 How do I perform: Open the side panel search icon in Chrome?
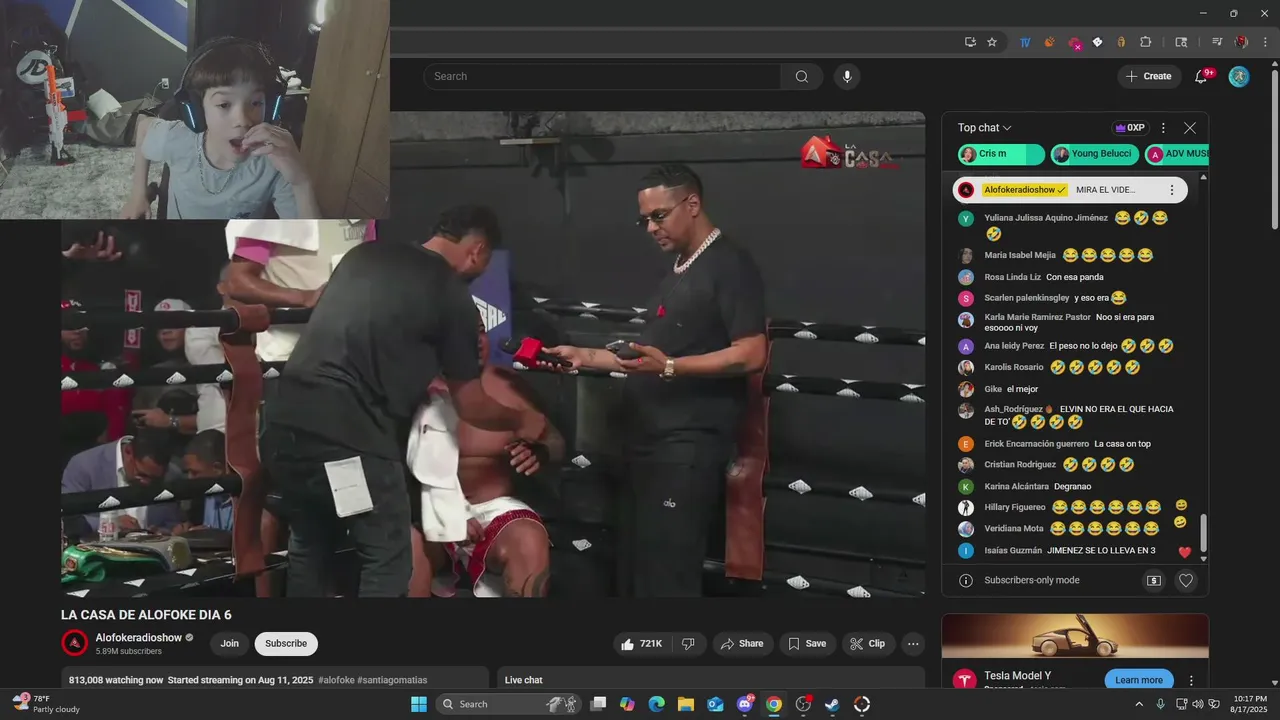pyautogui.click(x=1181, y=42)
